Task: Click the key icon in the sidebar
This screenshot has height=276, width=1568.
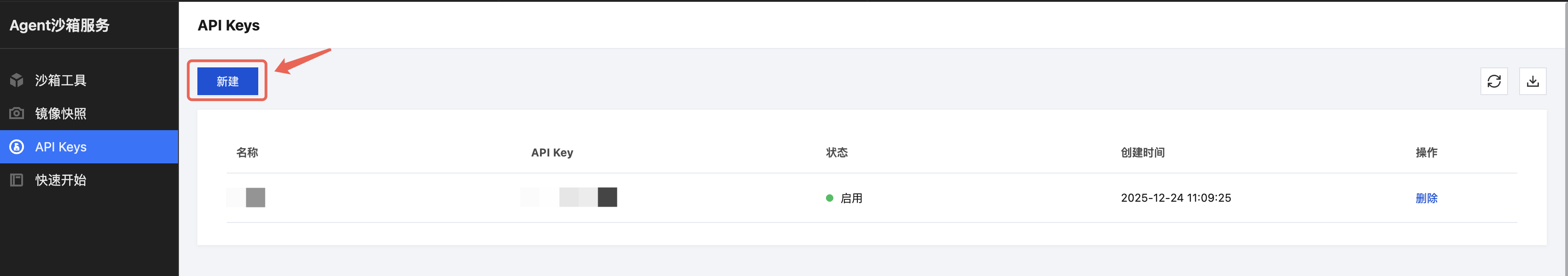Action: coord(17,147)
